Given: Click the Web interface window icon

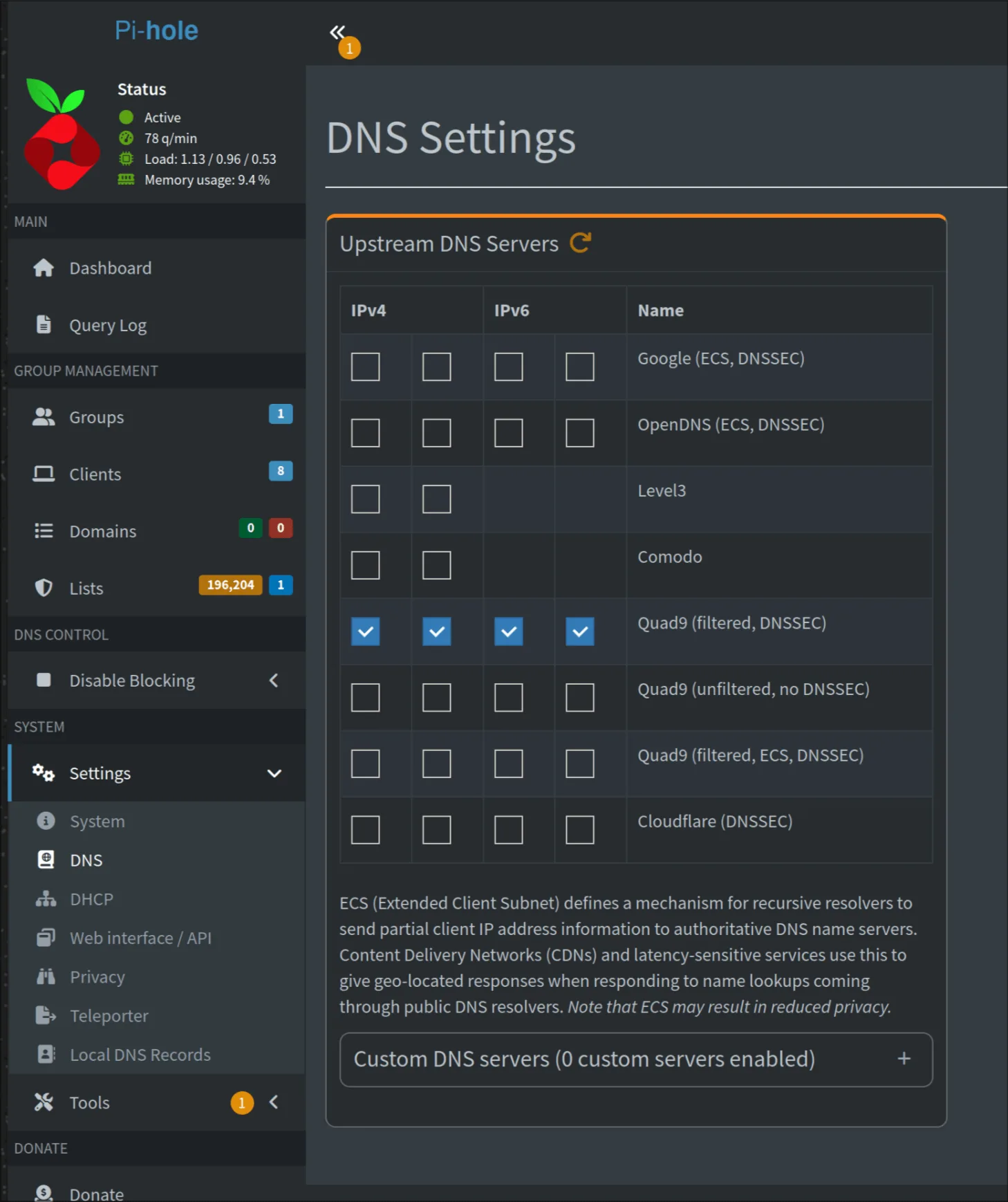Looking at the screenshot, I should [x=46, y=938].
